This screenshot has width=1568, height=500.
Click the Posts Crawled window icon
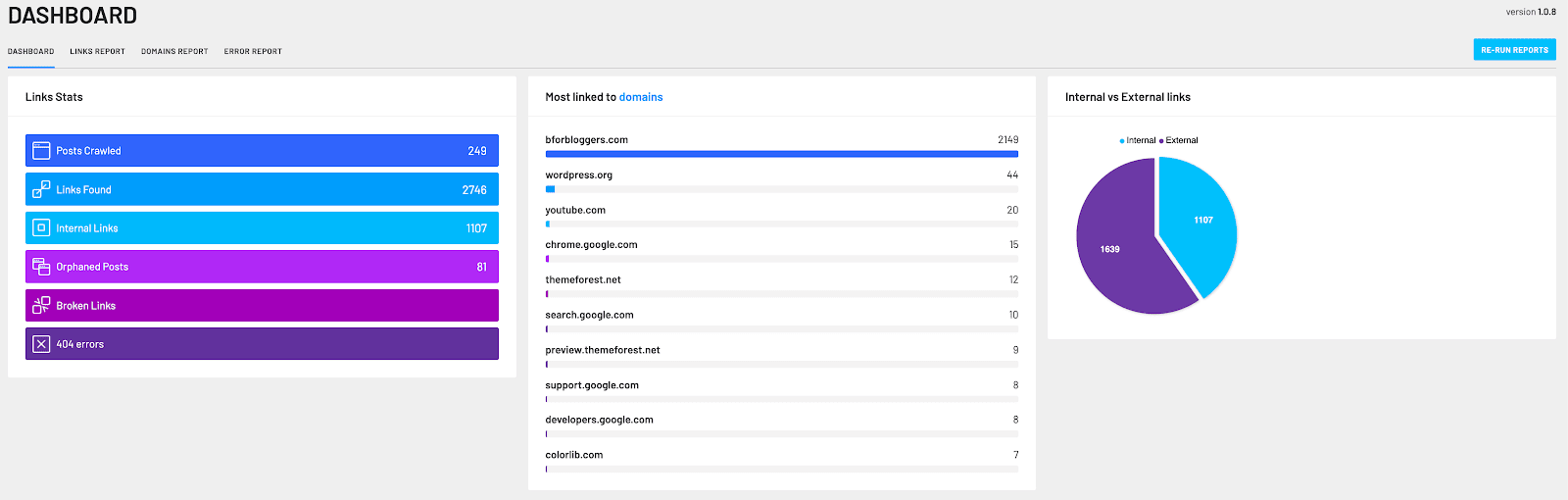tap(41, 151)
